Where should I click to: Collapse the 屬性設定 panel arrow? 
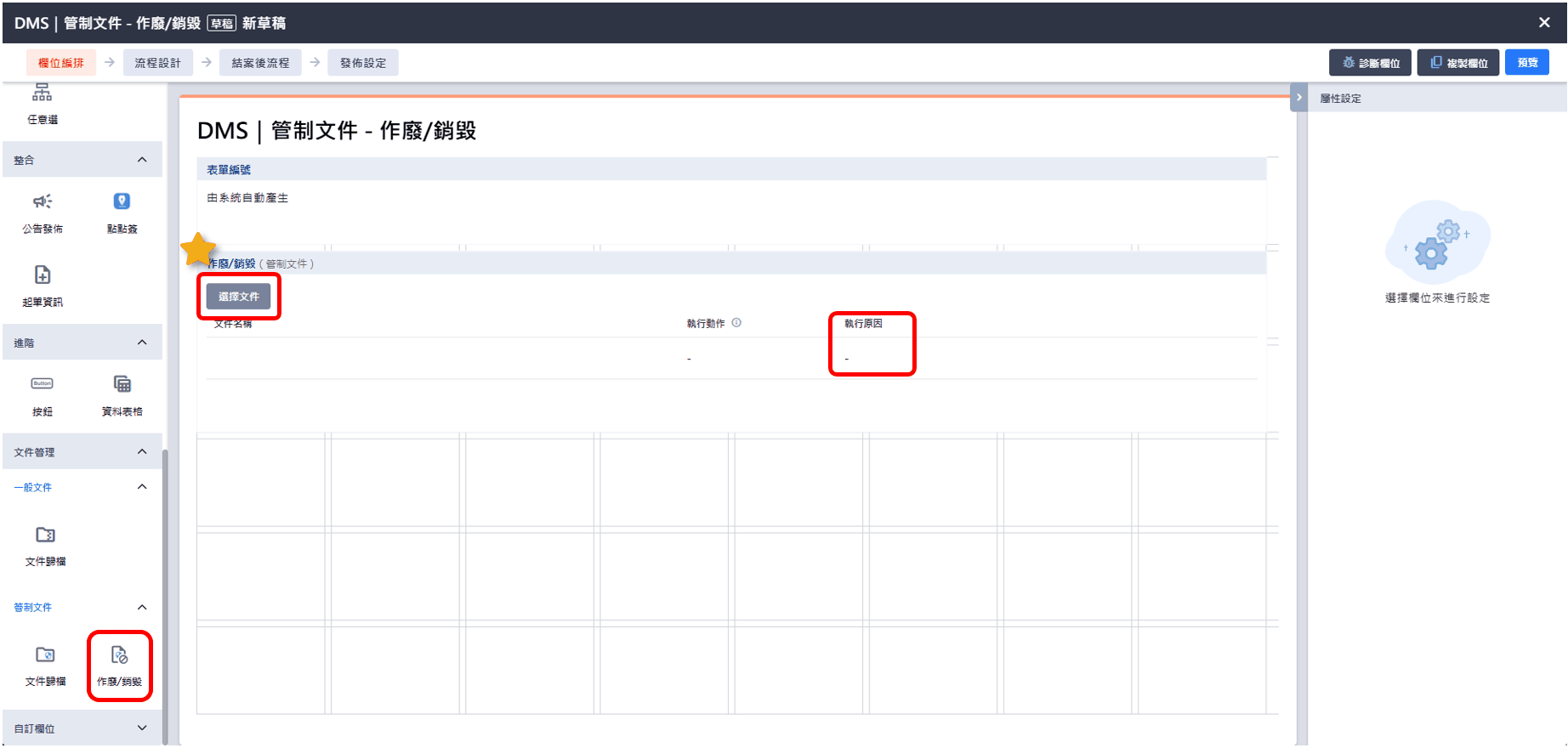coord(1298,97)
